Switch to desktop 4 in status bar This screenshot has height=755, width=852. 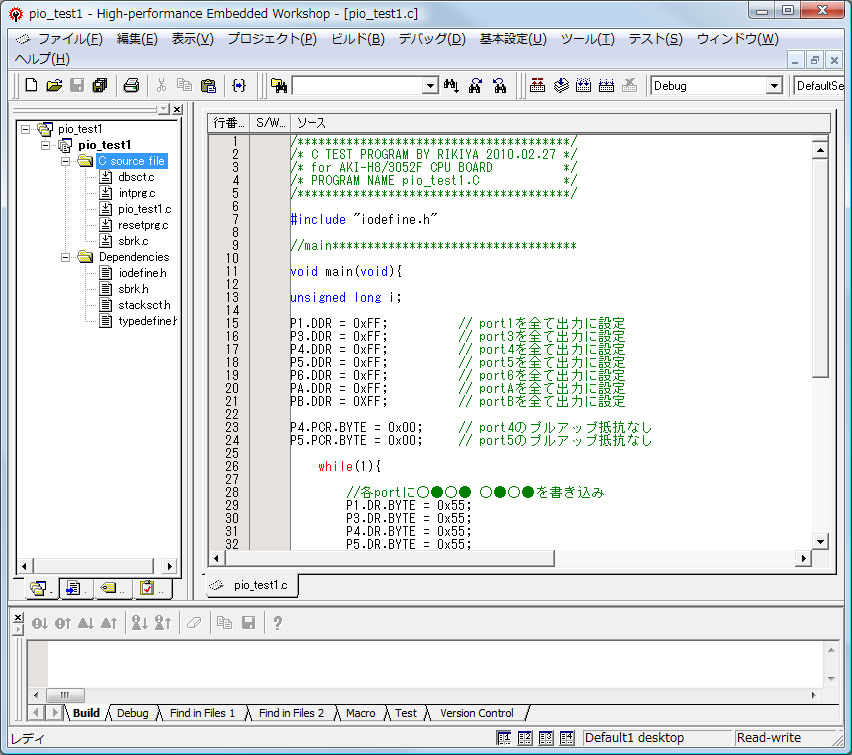567,738
